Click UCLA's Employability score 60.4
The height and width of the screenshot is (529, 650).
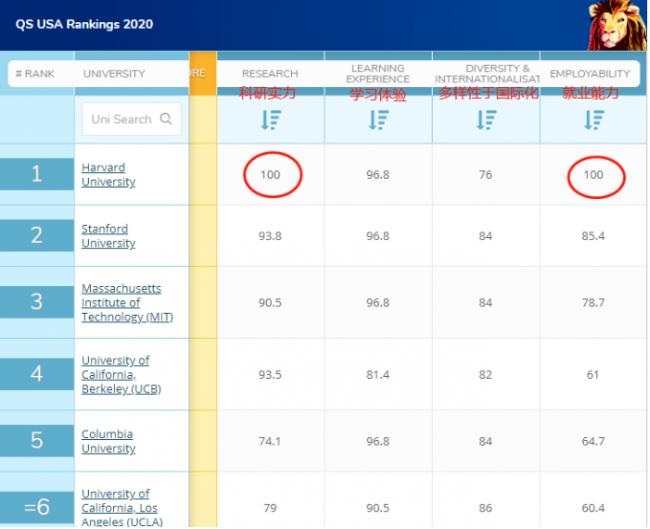point(593,508)
